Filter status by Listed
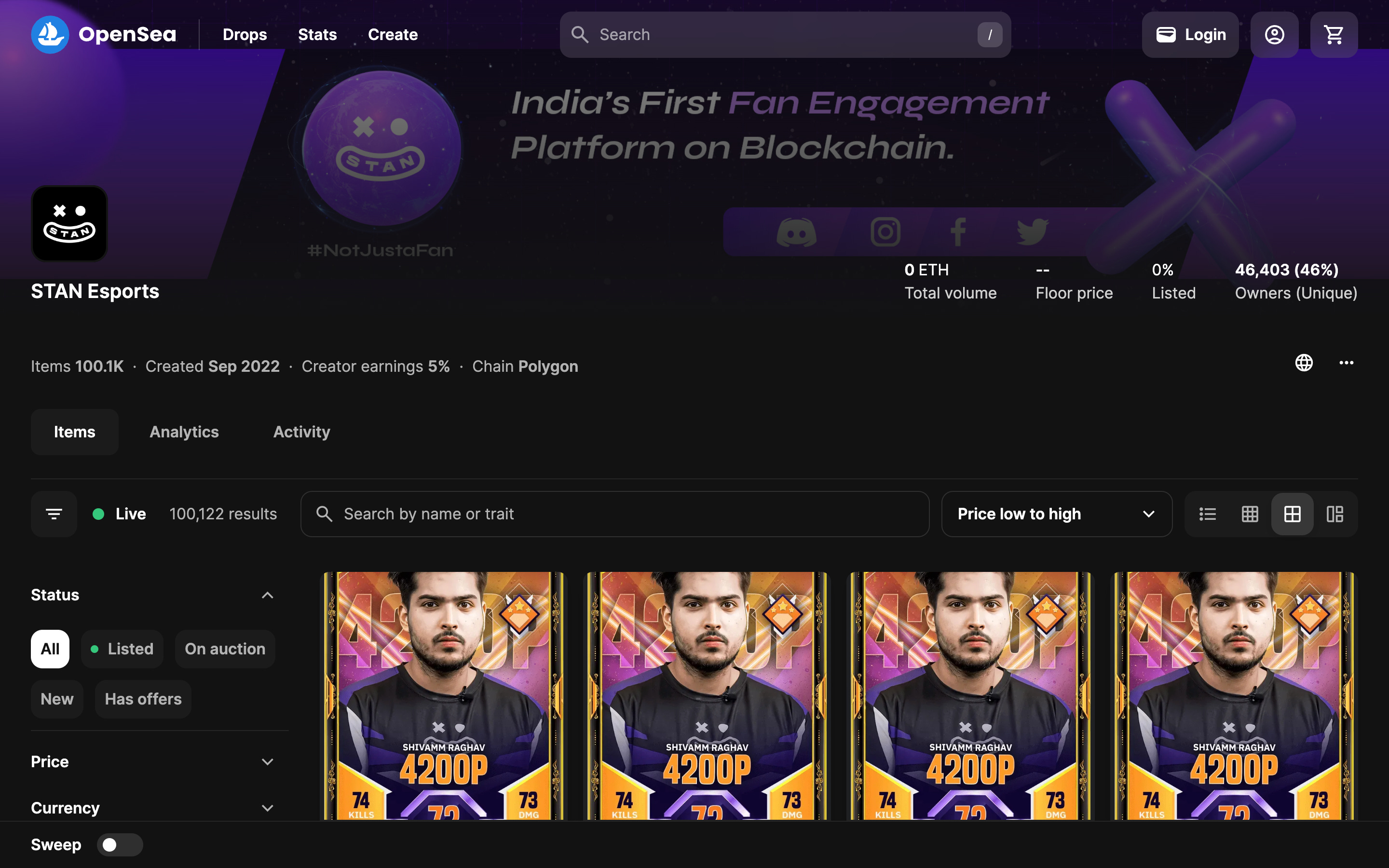1389x868 pixels. click(122, 649)
